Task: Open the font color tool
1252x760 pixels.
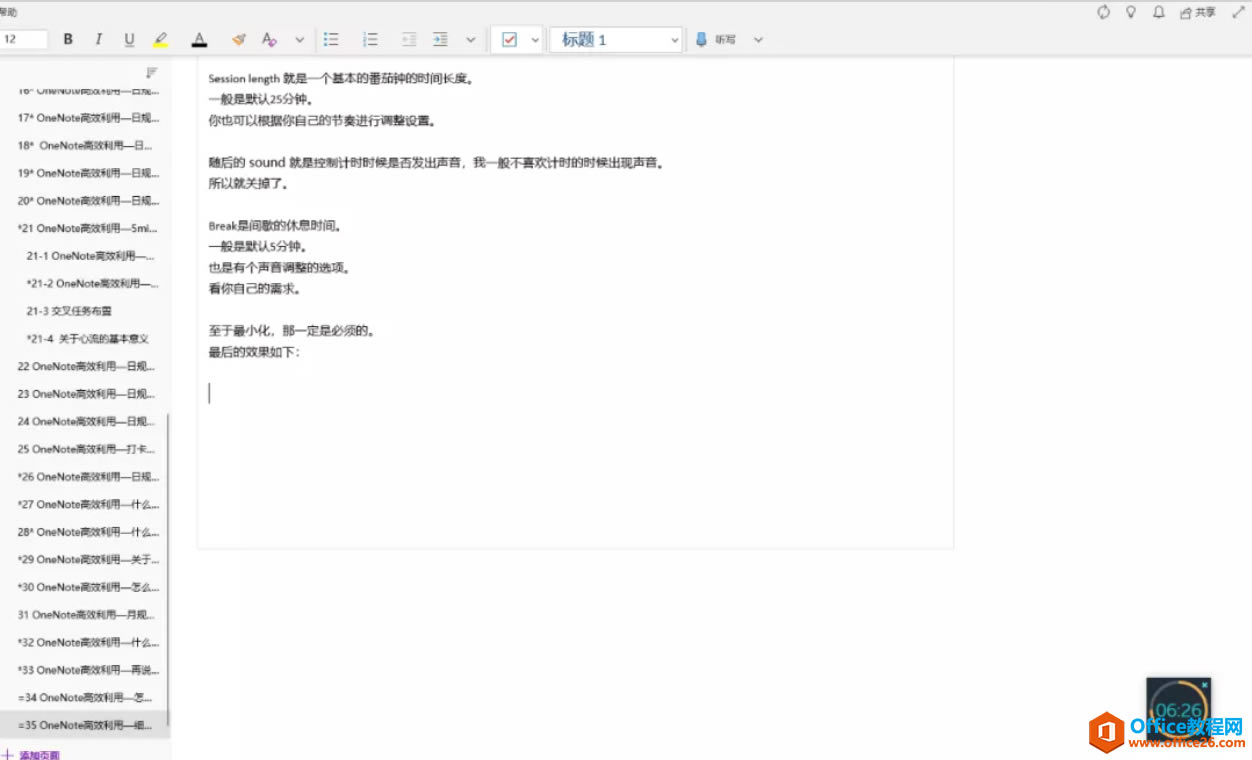Action: coord(199,39)
